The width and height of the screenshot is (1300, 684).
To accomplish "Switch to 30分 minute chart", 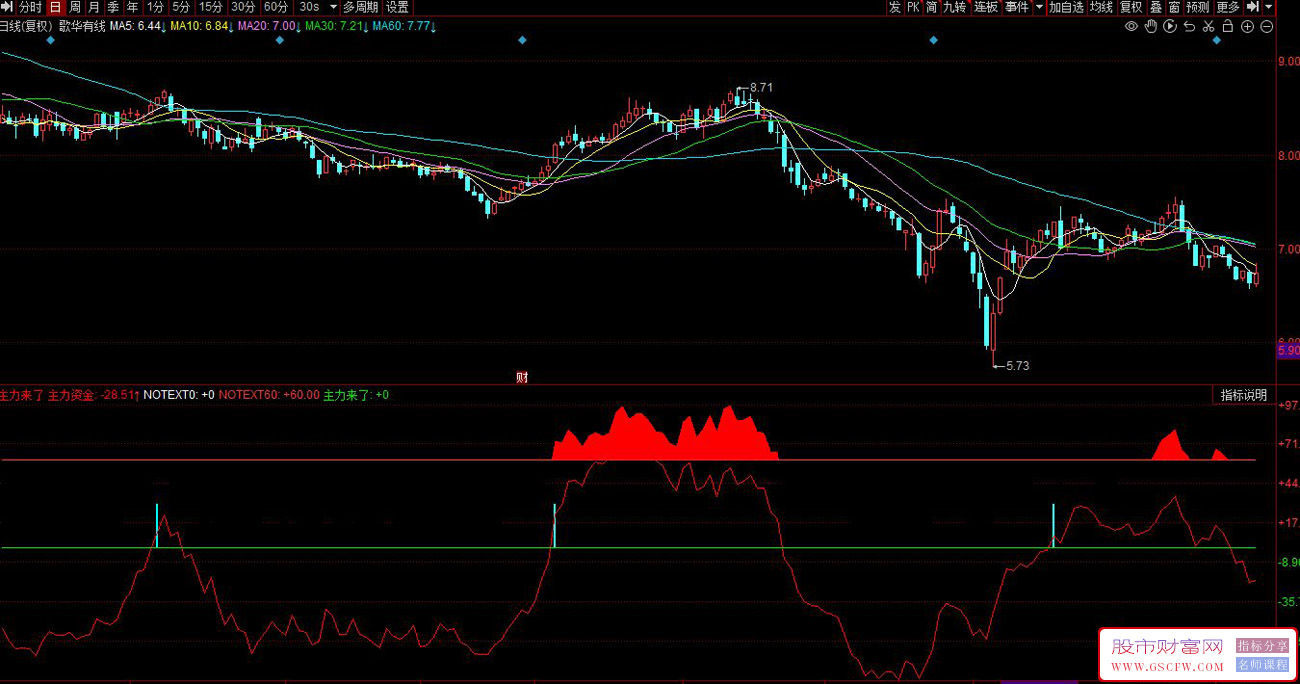I will coord(243,7).
